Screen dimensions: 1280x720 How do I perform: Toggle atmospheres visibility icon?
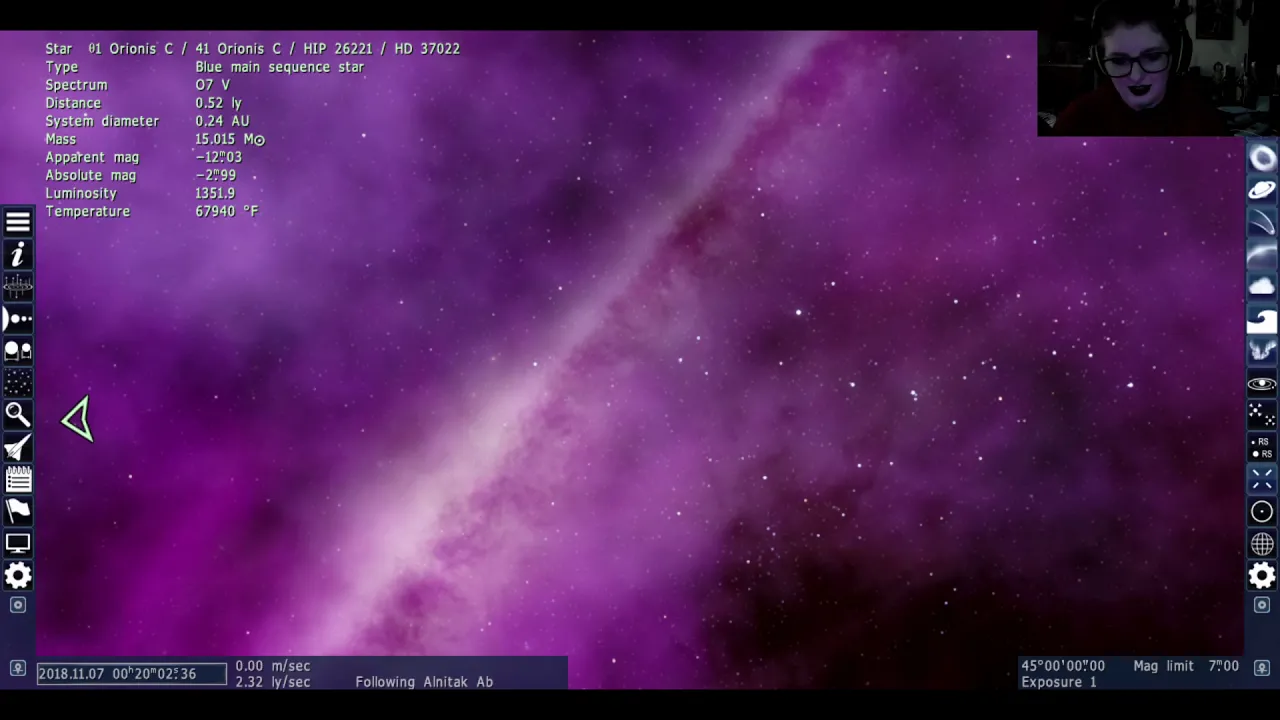[1262, 254]
